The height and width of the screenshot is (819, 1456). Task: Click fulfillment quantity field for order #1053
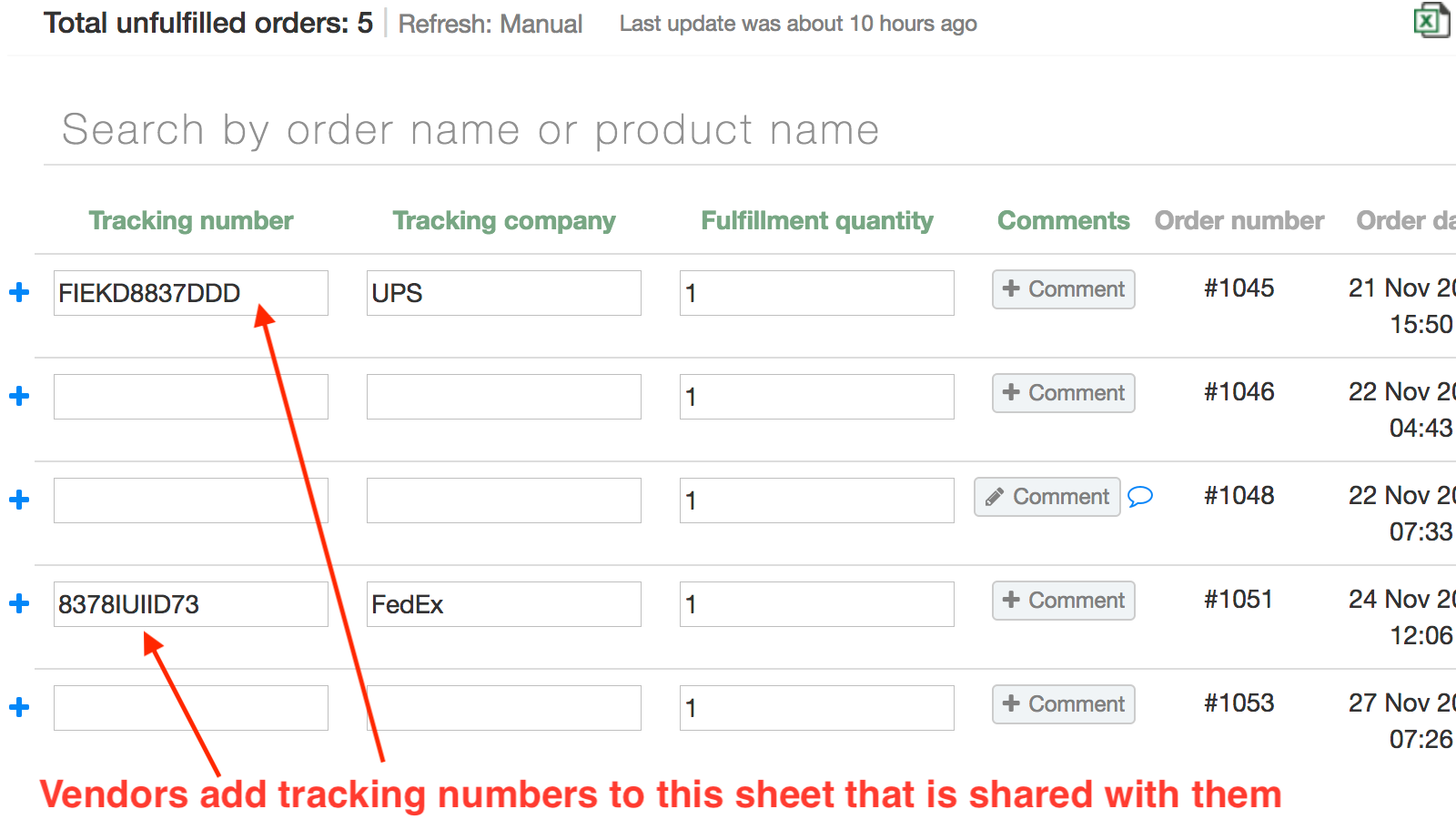pos(816,708)
